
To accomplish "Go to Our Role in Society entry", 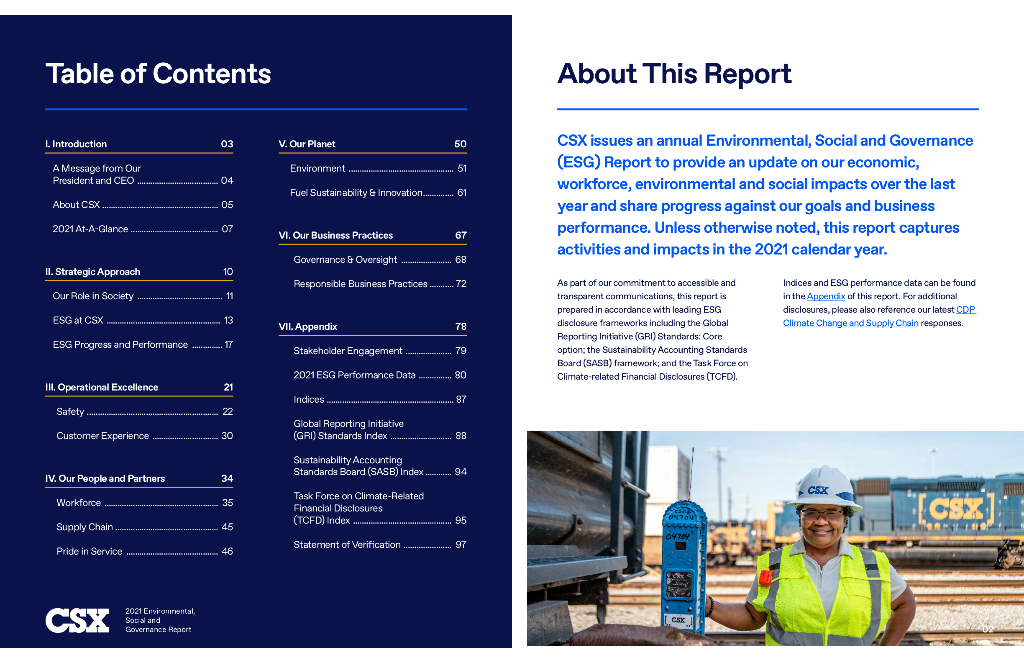I will 142,296.
